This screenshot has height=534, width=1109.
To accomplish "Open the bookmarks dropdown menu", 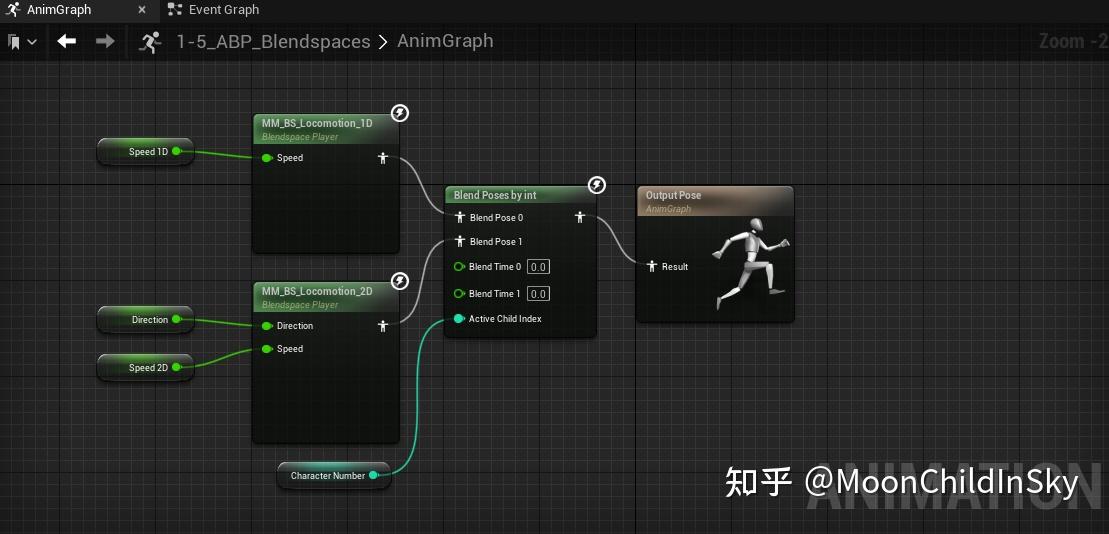I will tap(22, 42).
